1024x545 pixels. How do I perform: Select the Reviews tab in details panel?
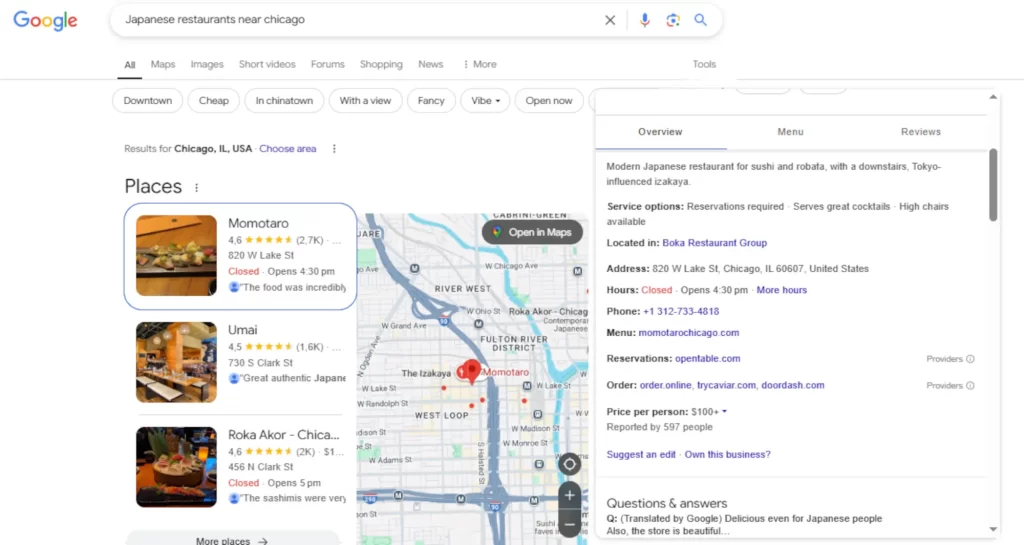[921, 132]
